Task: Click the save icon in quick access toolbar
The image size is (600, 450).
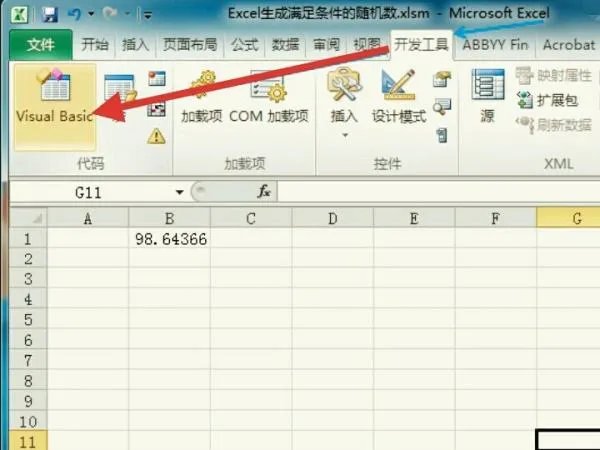Action: coord(49,16)
